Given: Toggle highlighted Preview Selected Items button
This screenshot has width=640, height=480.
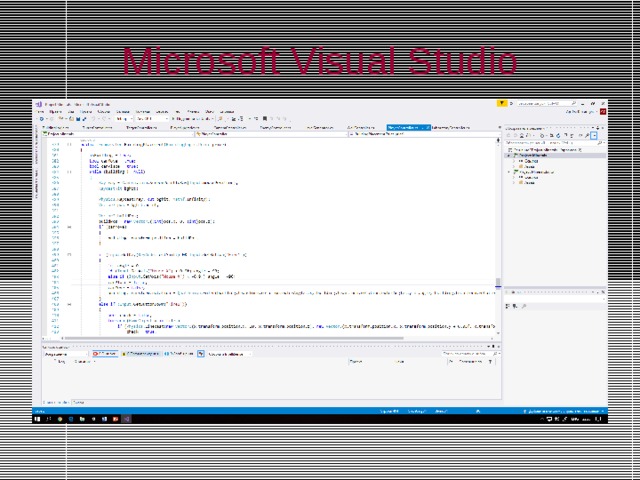Looking at the screenshot, I should pyautogui.click(x=594, y=136).
